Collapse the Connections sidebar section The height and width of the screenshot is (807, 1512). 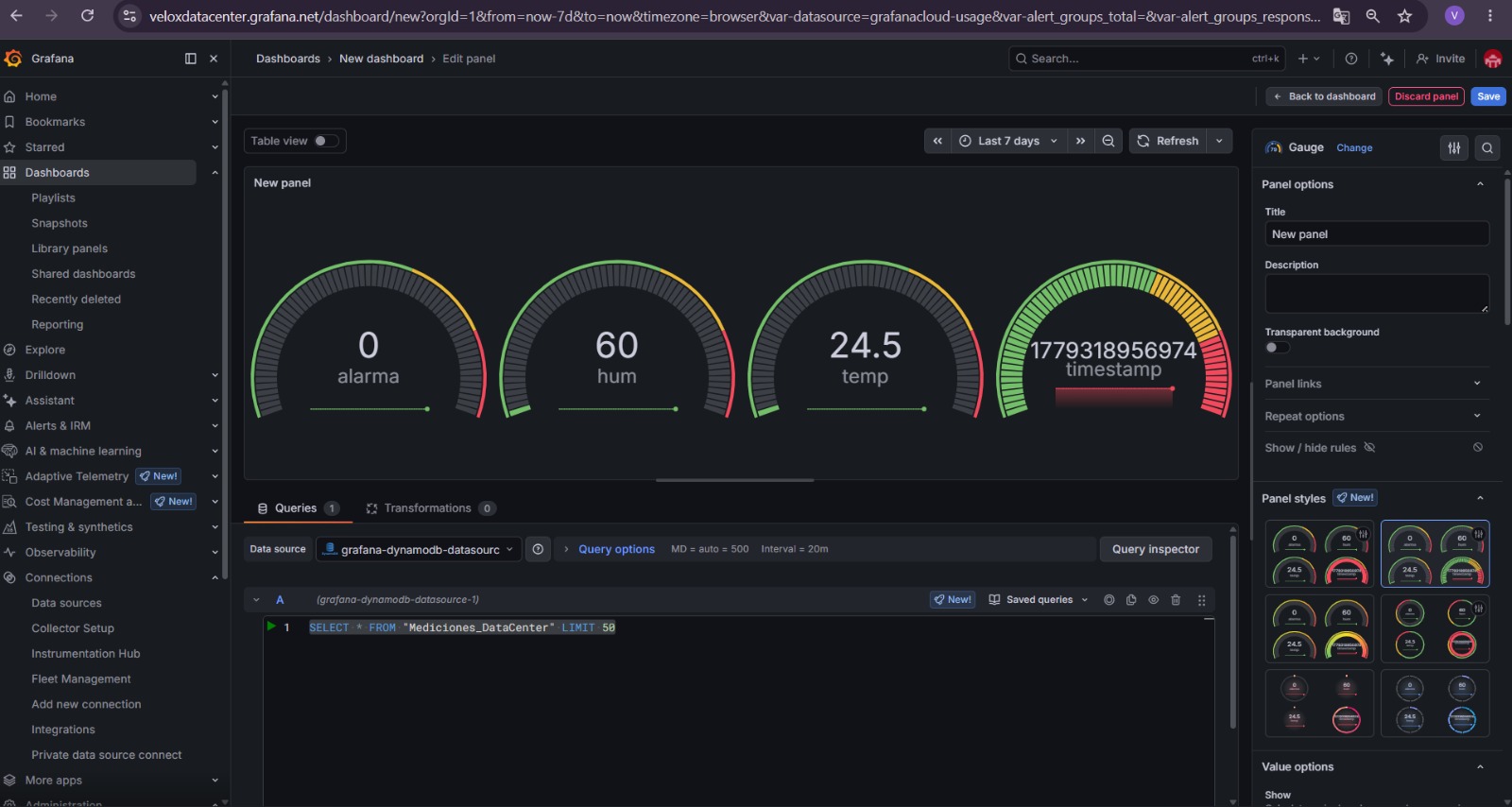[215, 577]
